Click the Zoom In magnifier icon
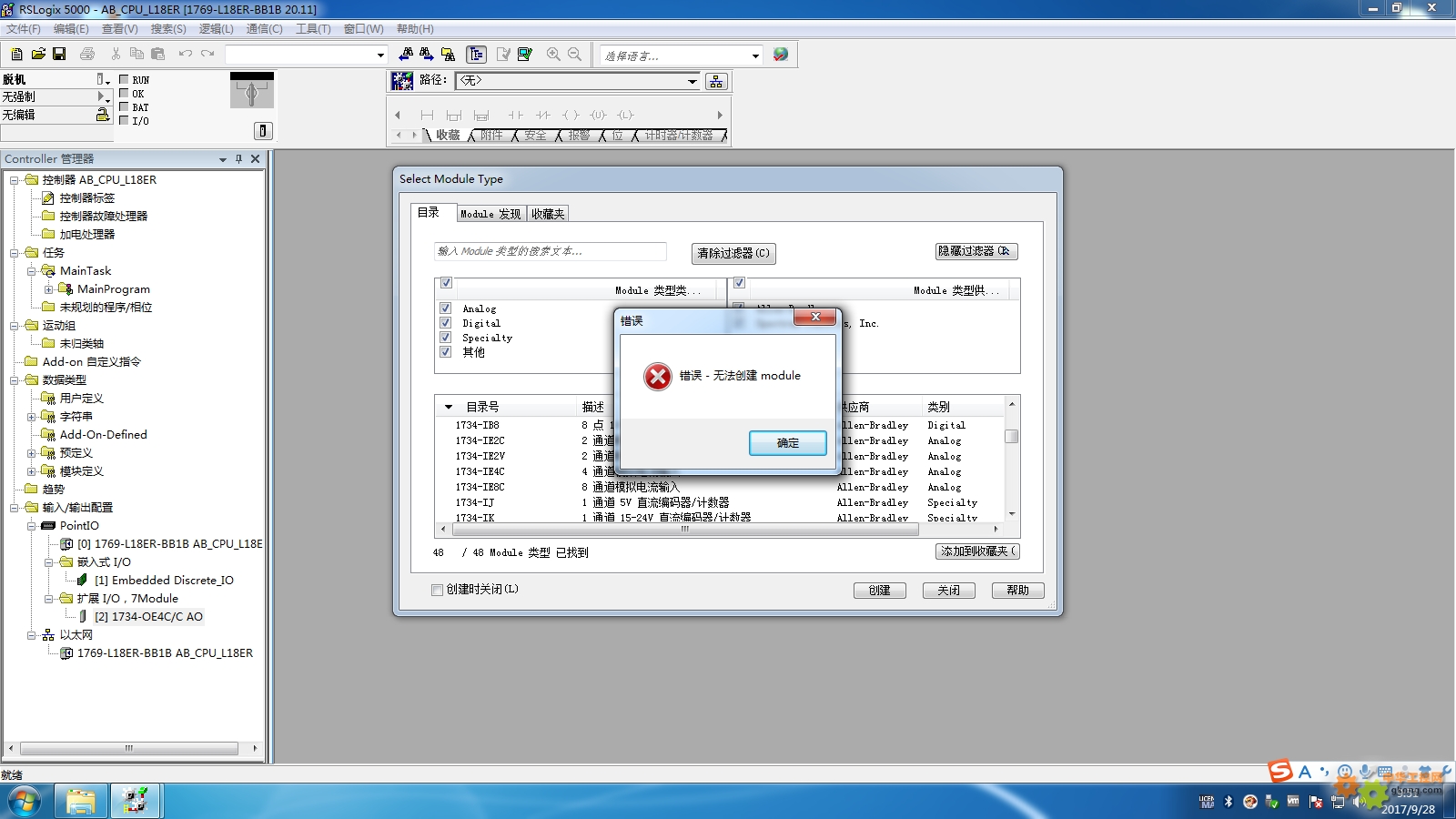Image resolution: width=1456 pixels, height=819 pixels. point(553,55)
